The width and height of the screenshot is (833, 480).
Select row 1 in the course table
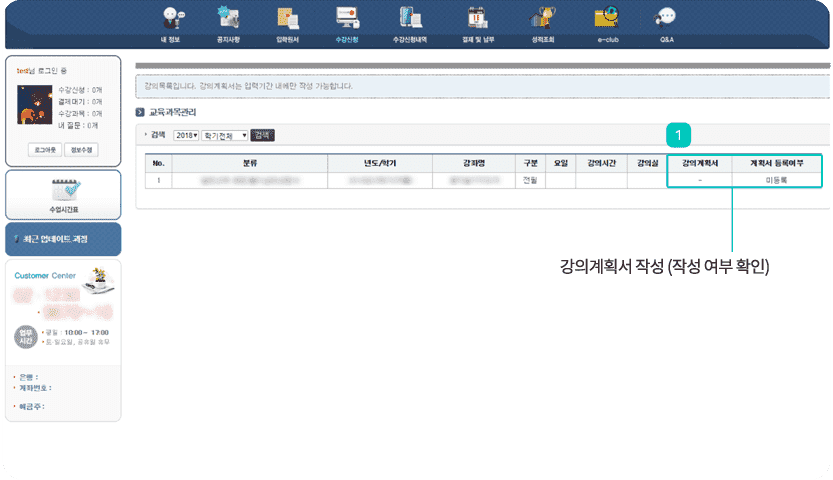[158, 180]
